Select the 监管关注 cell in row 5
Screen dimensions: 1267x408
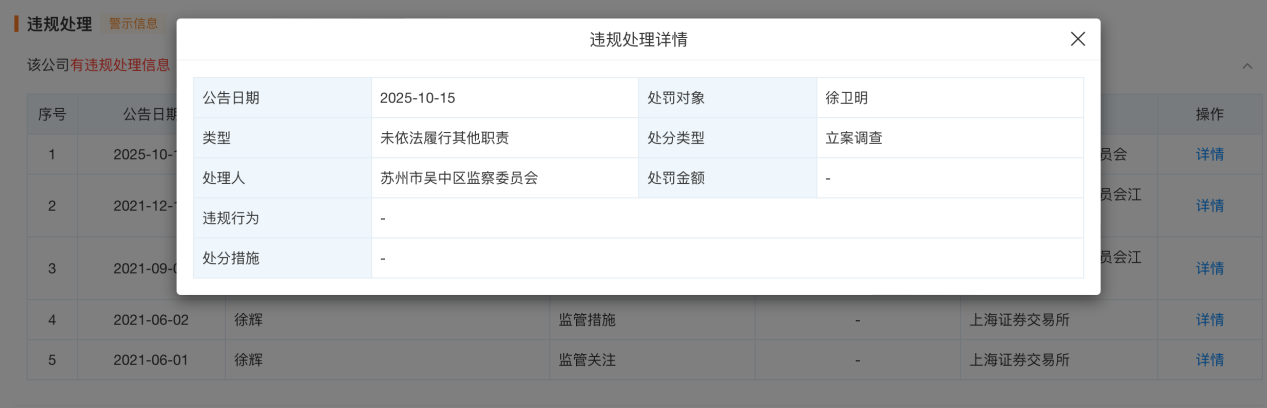point(587,360)
